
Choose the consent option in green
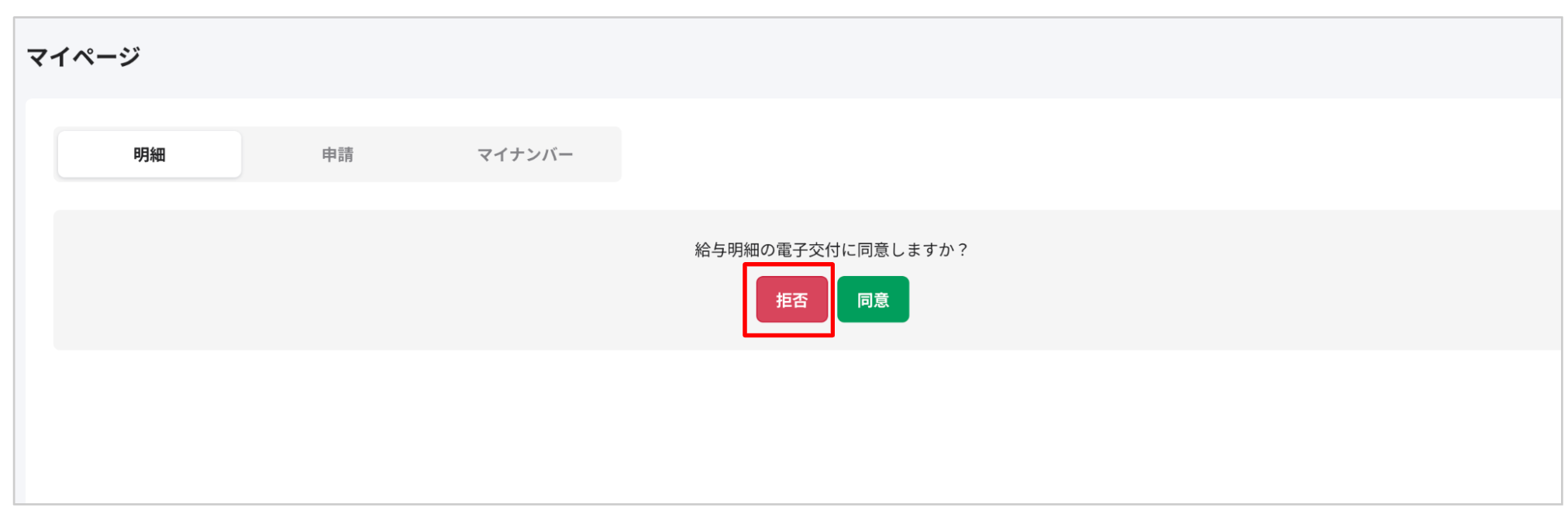point(873,299)
